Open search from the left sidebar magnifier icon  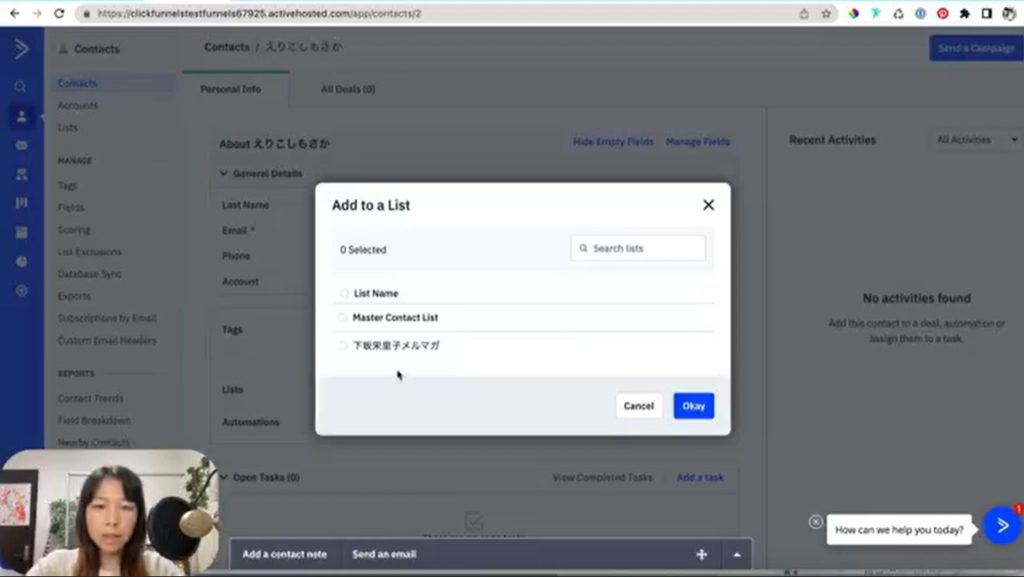pyautogui.click(x=21, y=87)
